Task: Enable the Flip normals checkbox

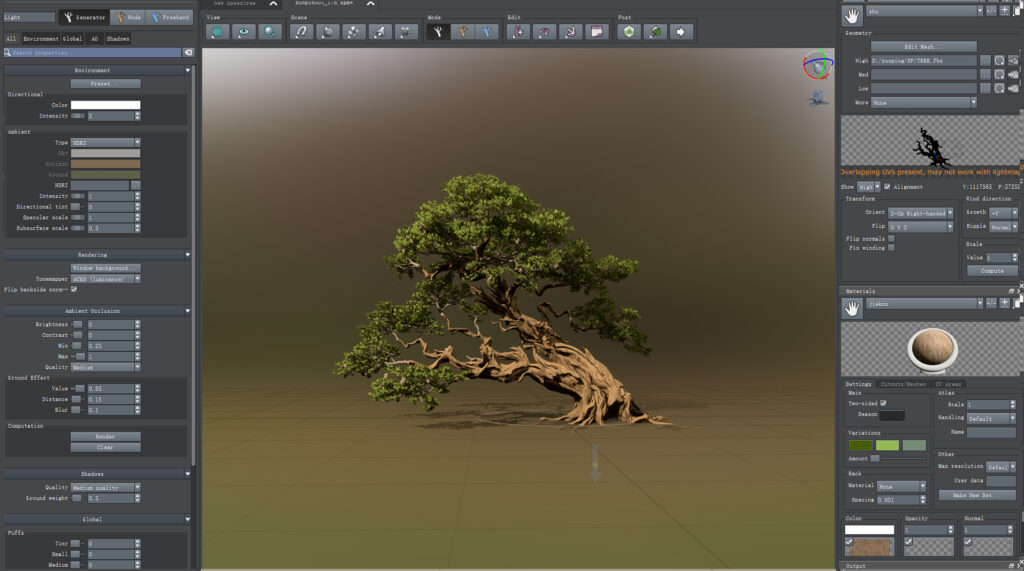Action: pos(891,238)
